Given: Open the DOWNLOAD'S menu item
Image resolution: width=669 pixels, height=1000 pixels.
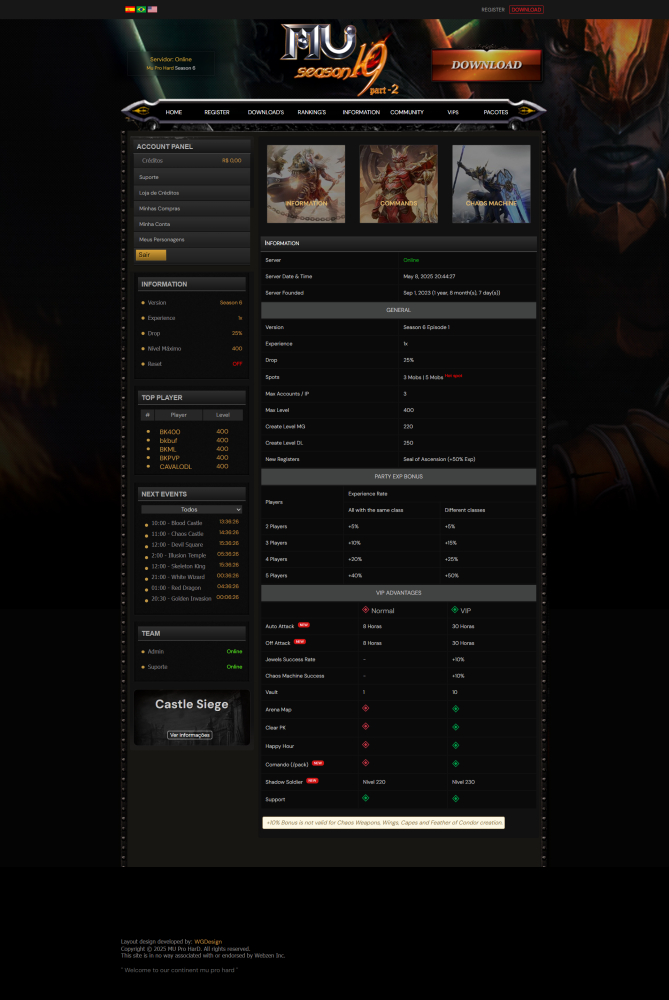Looking at the screenshot, I should (266, 112).
